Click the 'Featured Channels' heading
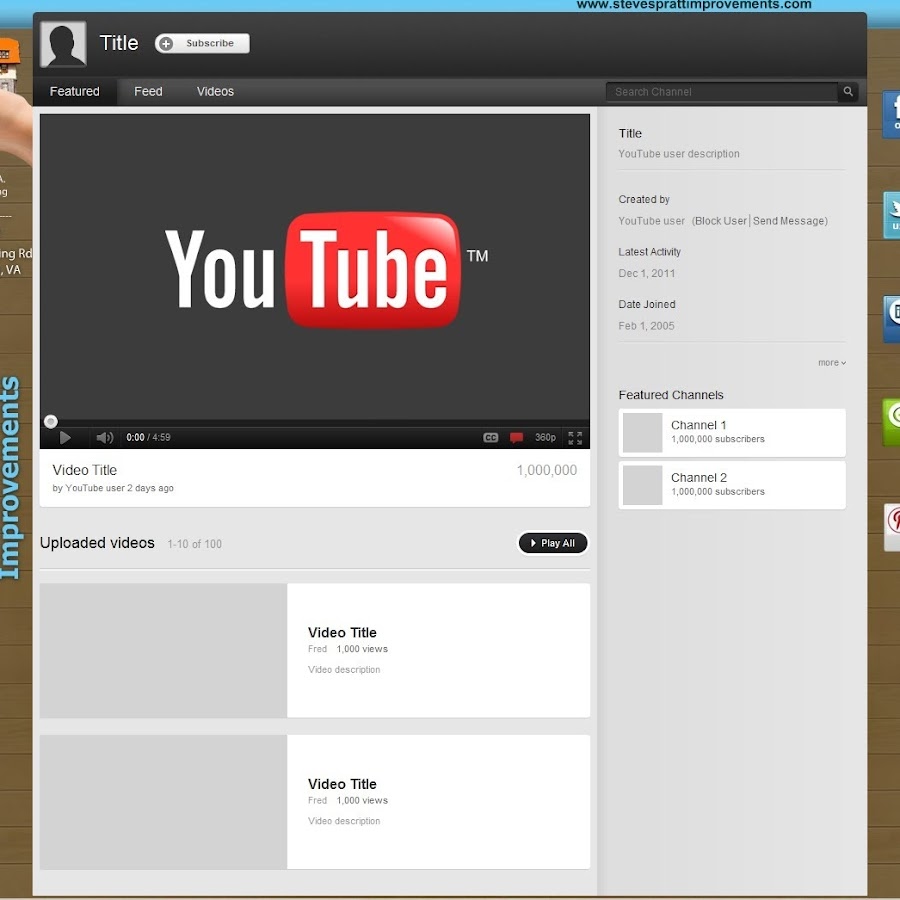This screenshot has height=900, width=900. click(x=671, y=395)
